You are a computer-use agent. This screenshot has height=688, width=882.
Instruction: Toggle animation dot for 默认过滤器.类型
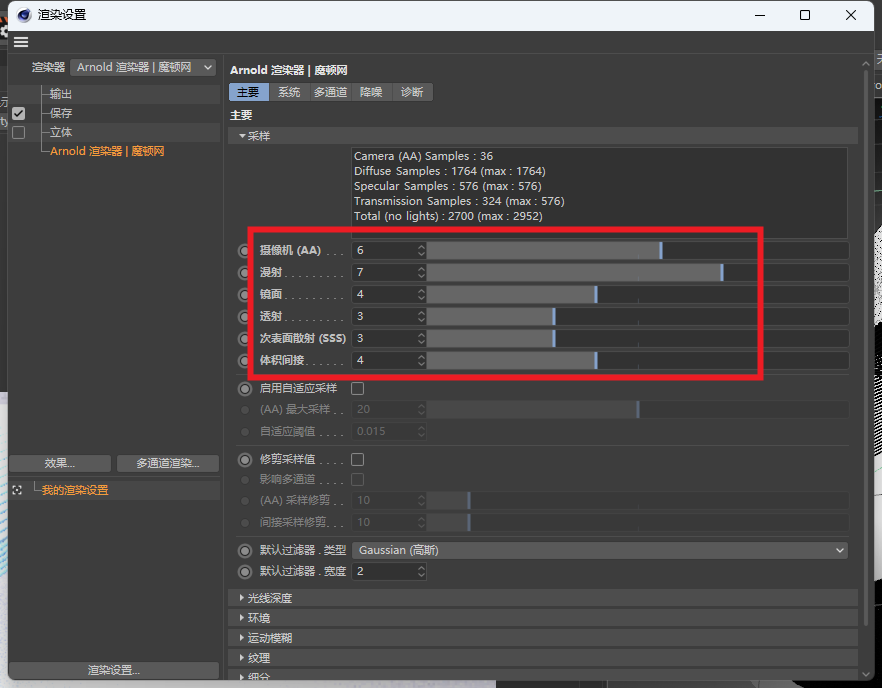point(245,551)
